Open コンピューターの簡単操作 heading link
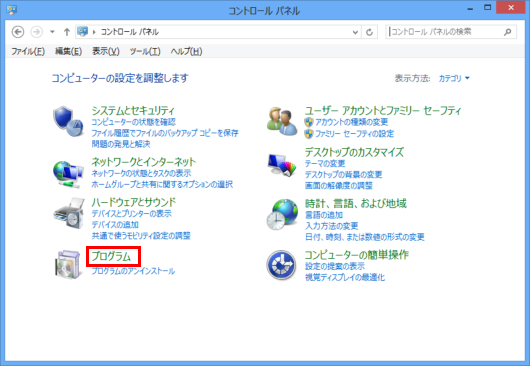 [x=357, y=255]
